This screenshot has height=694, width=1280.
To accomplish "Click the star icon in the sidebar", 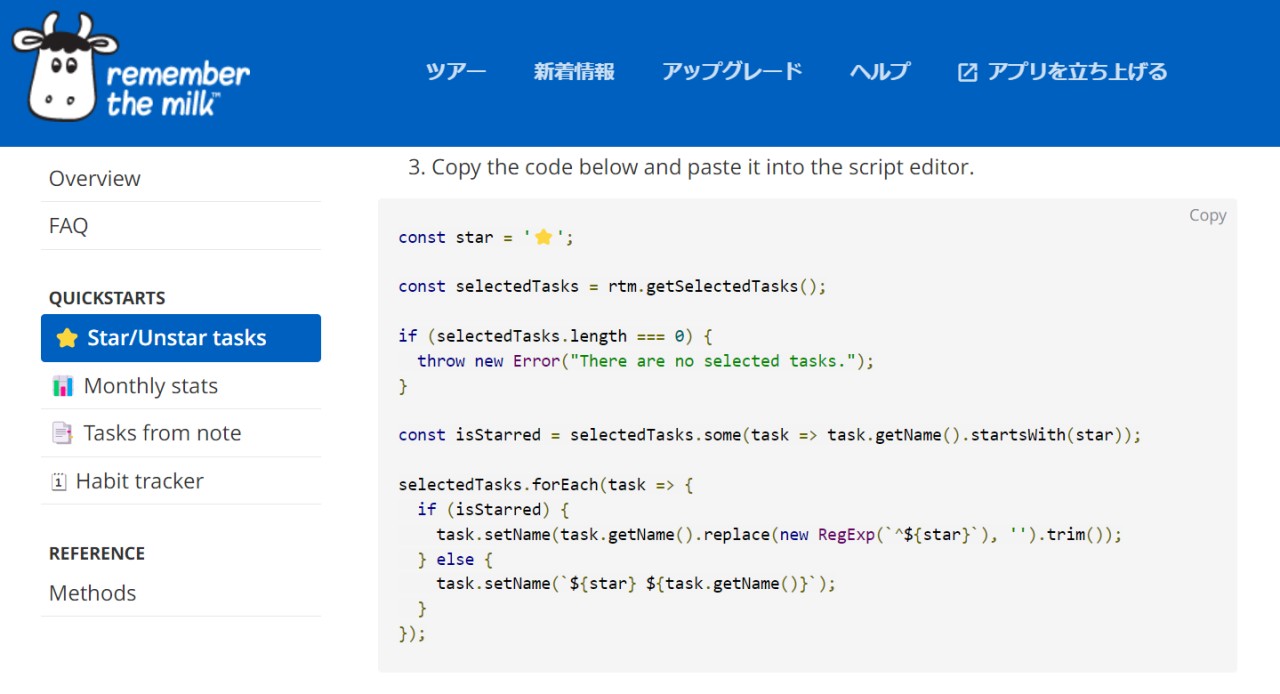I will [67, 338].
